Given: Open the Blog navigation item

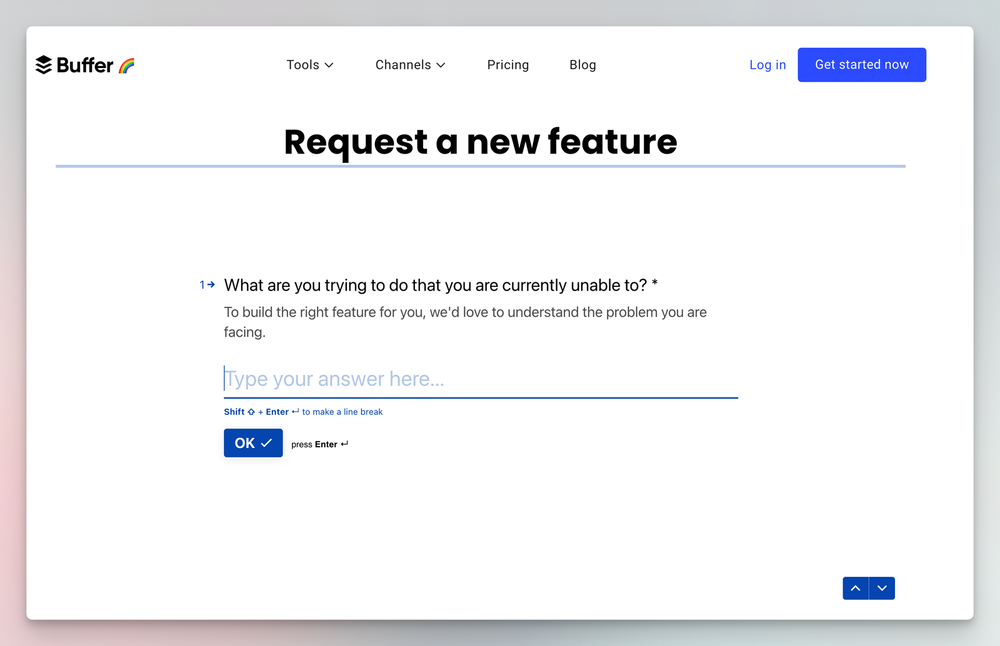Looking at the screenshot, I should (x=583, y=64).
